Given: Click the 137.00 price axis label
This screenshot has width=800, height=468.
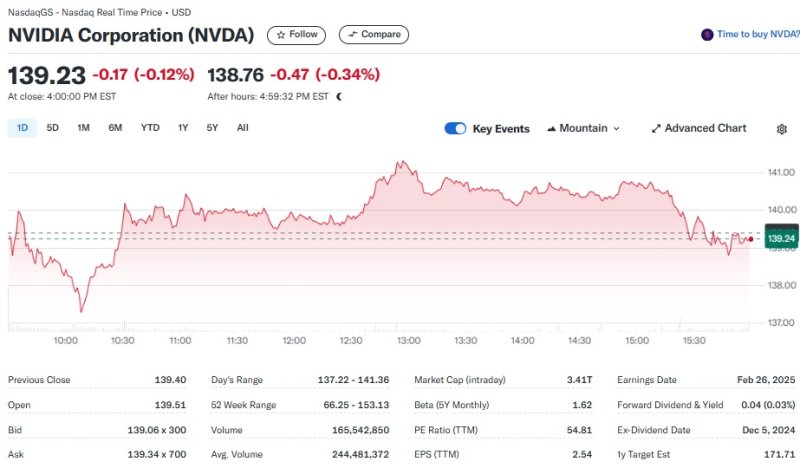Looking at the screenshot, I should click(781, 323).
